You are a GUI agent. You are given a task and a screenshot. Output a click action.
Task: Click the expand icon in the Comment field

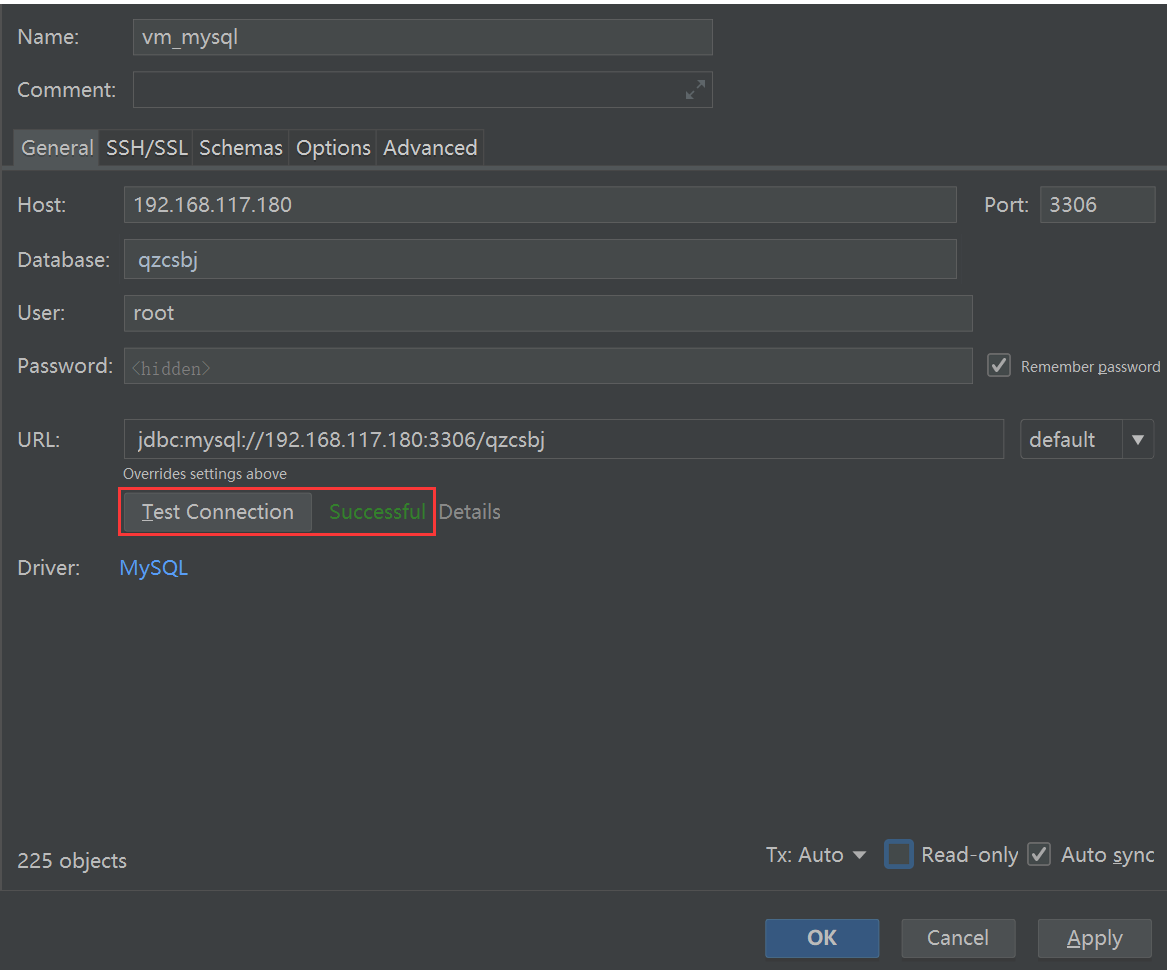pyautogui.click(x=696, y=89)
